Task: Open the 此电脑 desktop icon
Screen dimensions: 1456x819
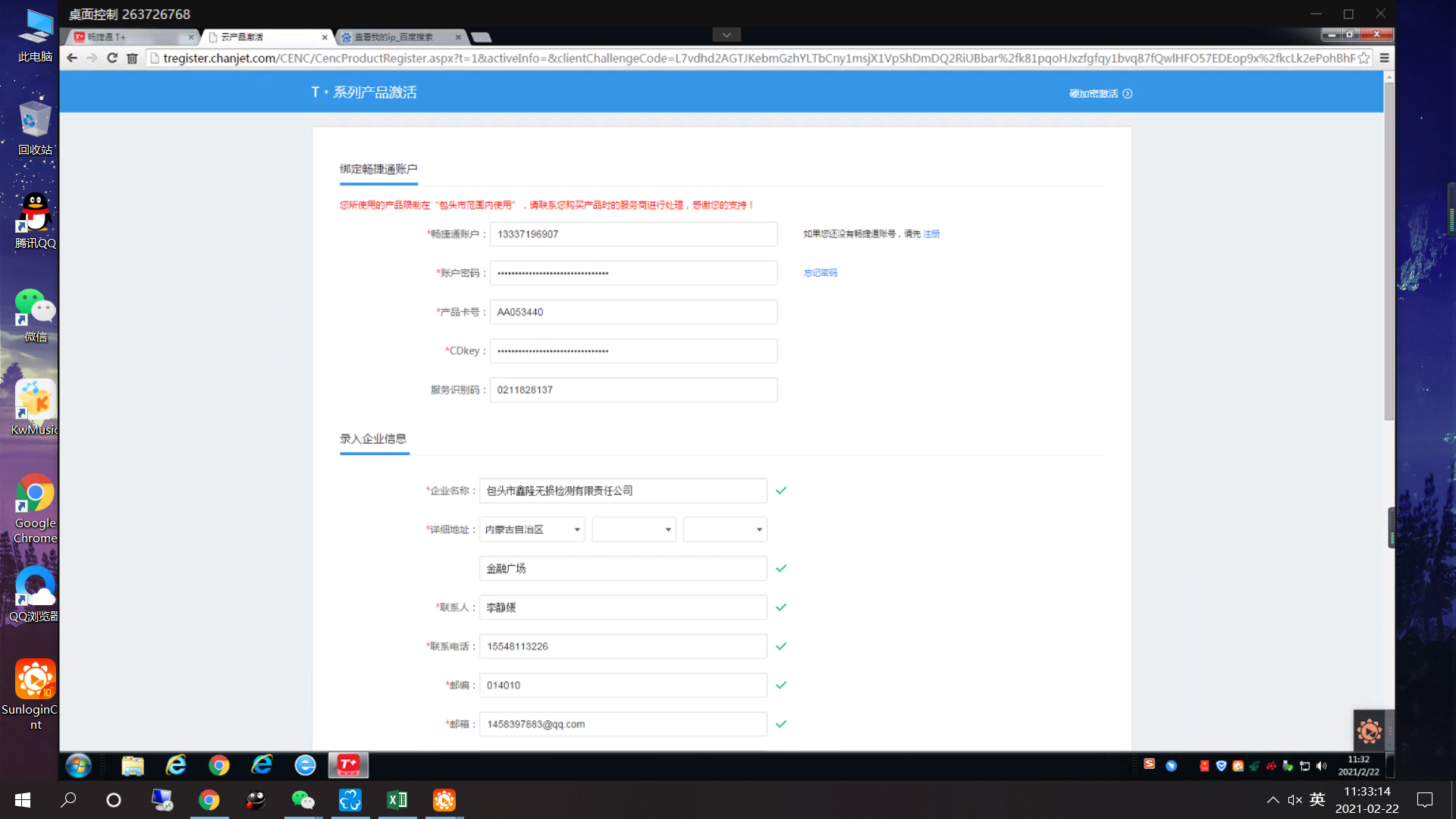Action: point(36,35)
